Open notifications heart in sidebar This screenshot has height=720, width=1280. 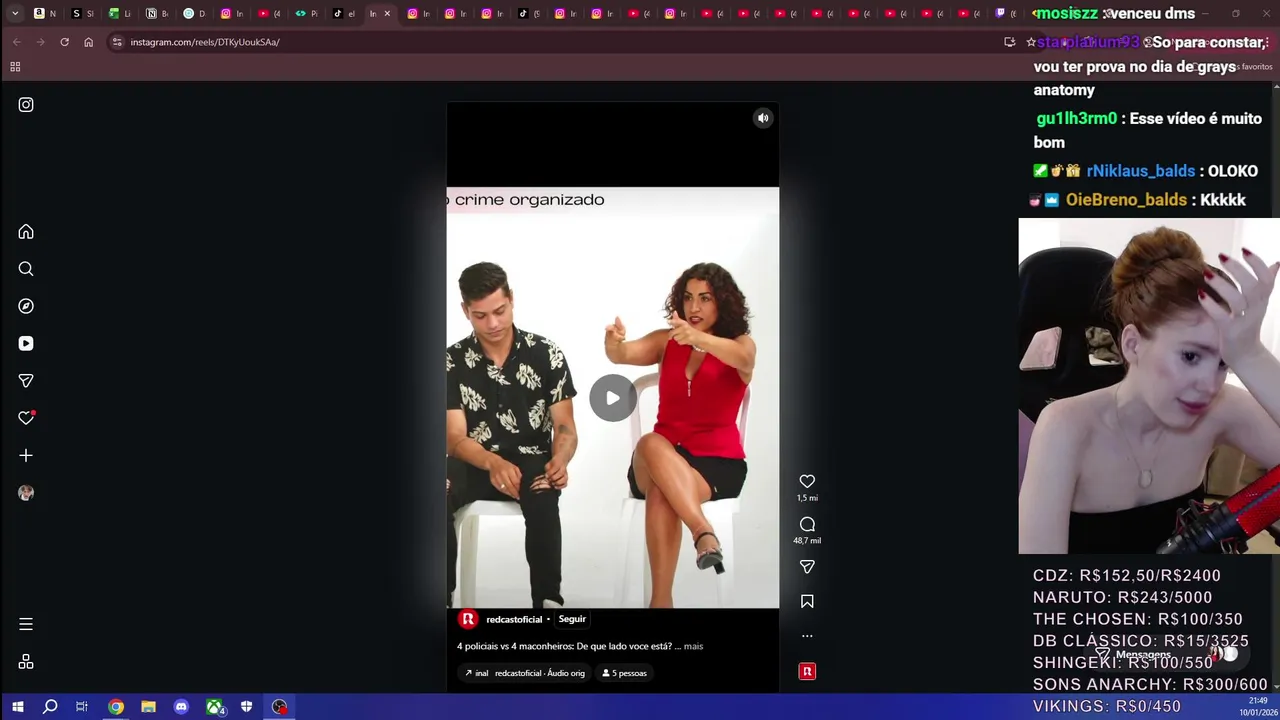click(x=26, y=418)
